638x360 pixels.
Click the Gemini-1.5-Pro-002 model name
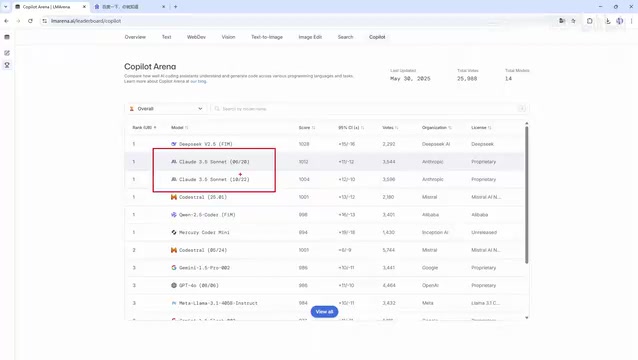[204, 268]
